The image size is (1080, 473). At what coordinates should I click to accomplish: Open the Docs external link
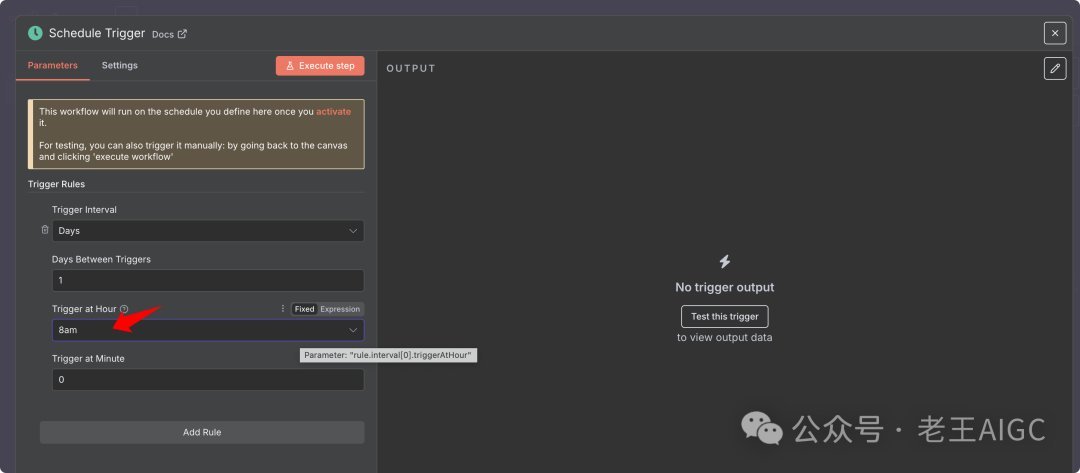[169, 34]
